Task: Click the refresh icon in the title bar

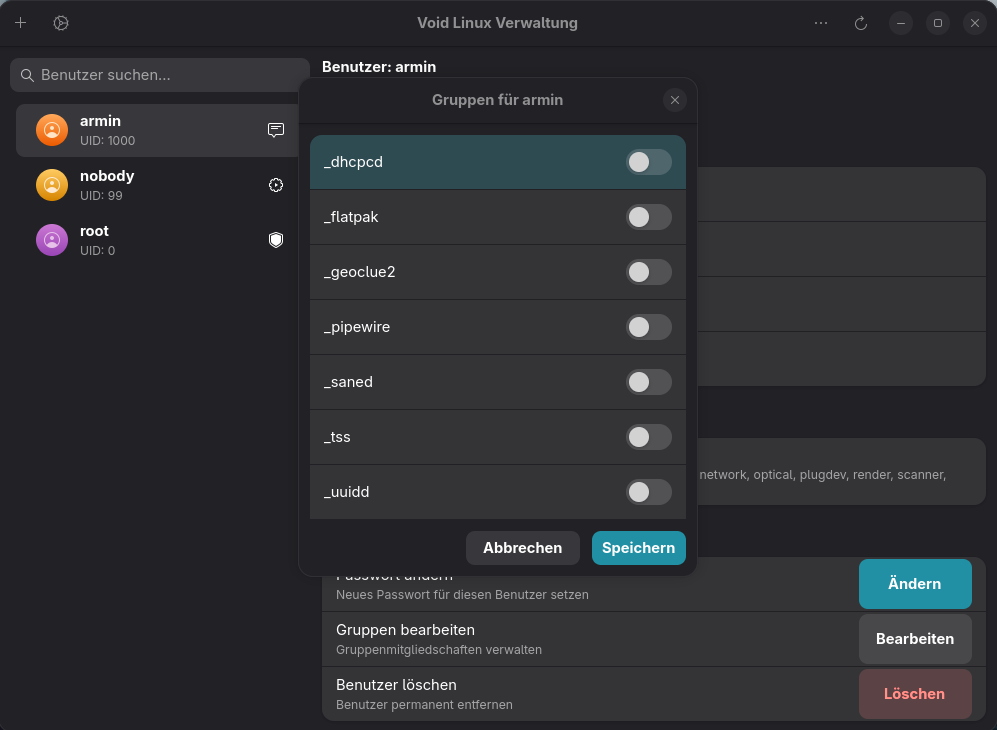Action: pos(860,23)
